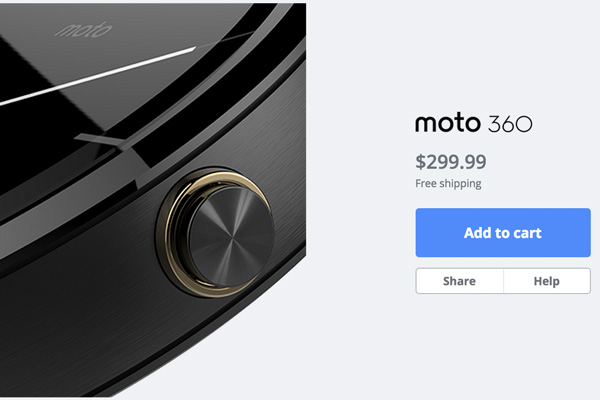Viewport: 600px width, 400px height.
Task: Click the blank space above the moto 360 title
Action: click(x=474, y=57)
